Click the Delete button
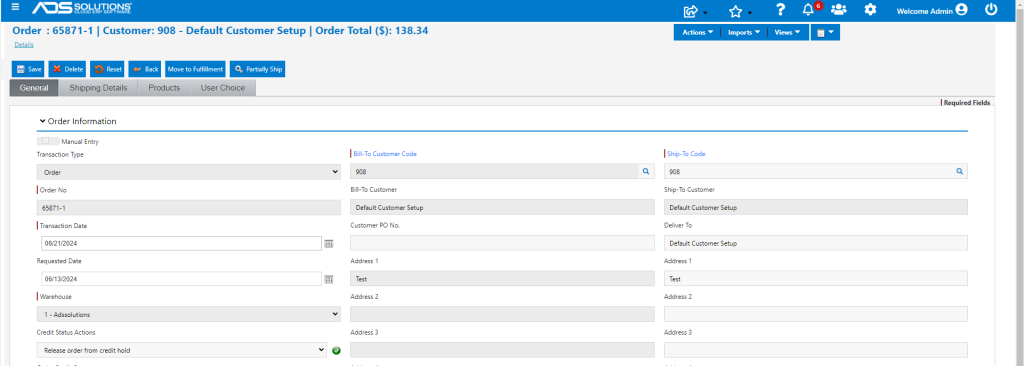This screenshot has height=366, width=1024. click(67, 69)
